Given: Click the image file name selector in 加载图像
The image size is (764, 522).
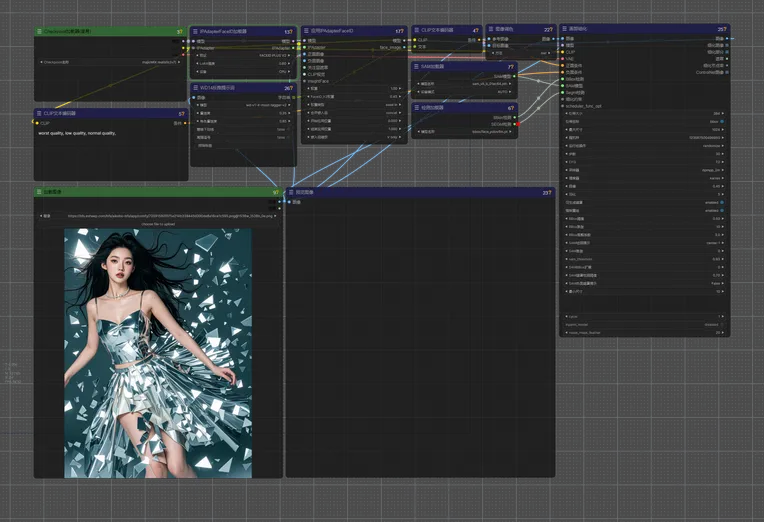Looking at the screenshot, I should 158,216.
